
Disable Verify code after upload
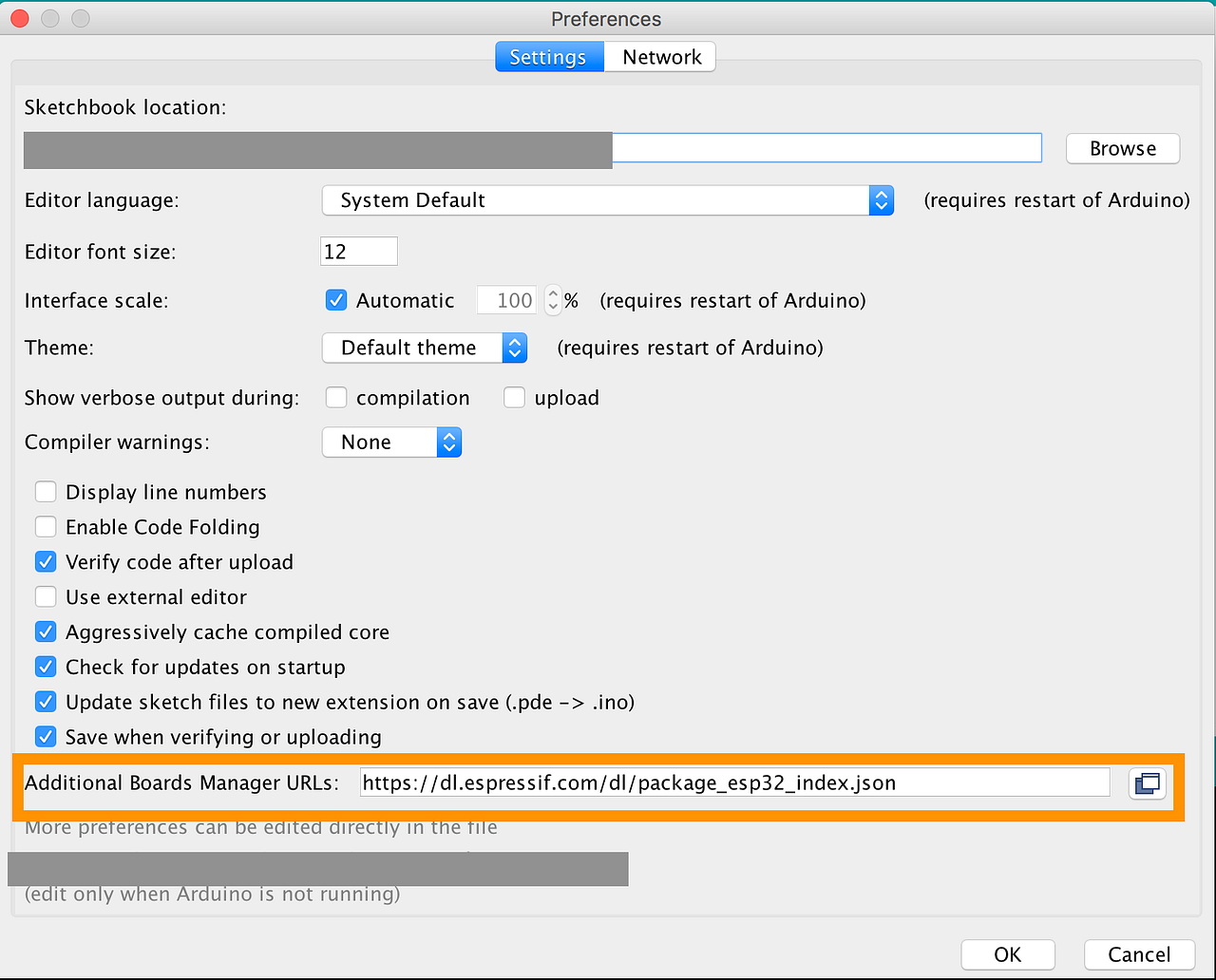pyautogui.click(x=46, y=561)
